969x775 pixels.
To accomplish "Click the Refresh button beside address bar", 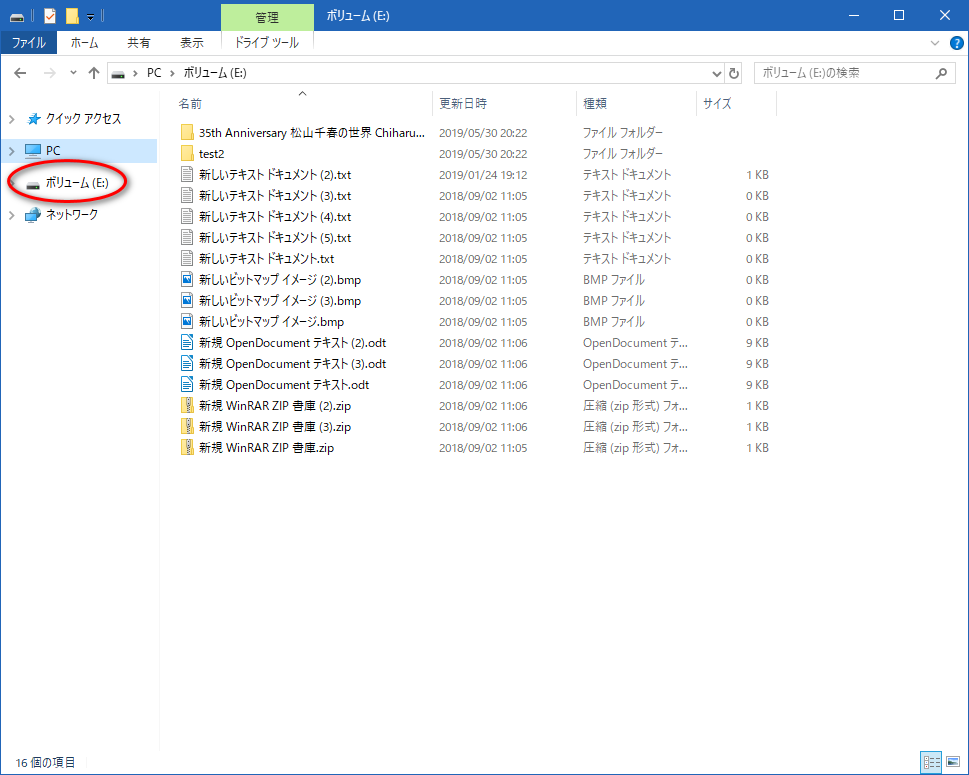I will pyautogui.click(x=734, y=73).
